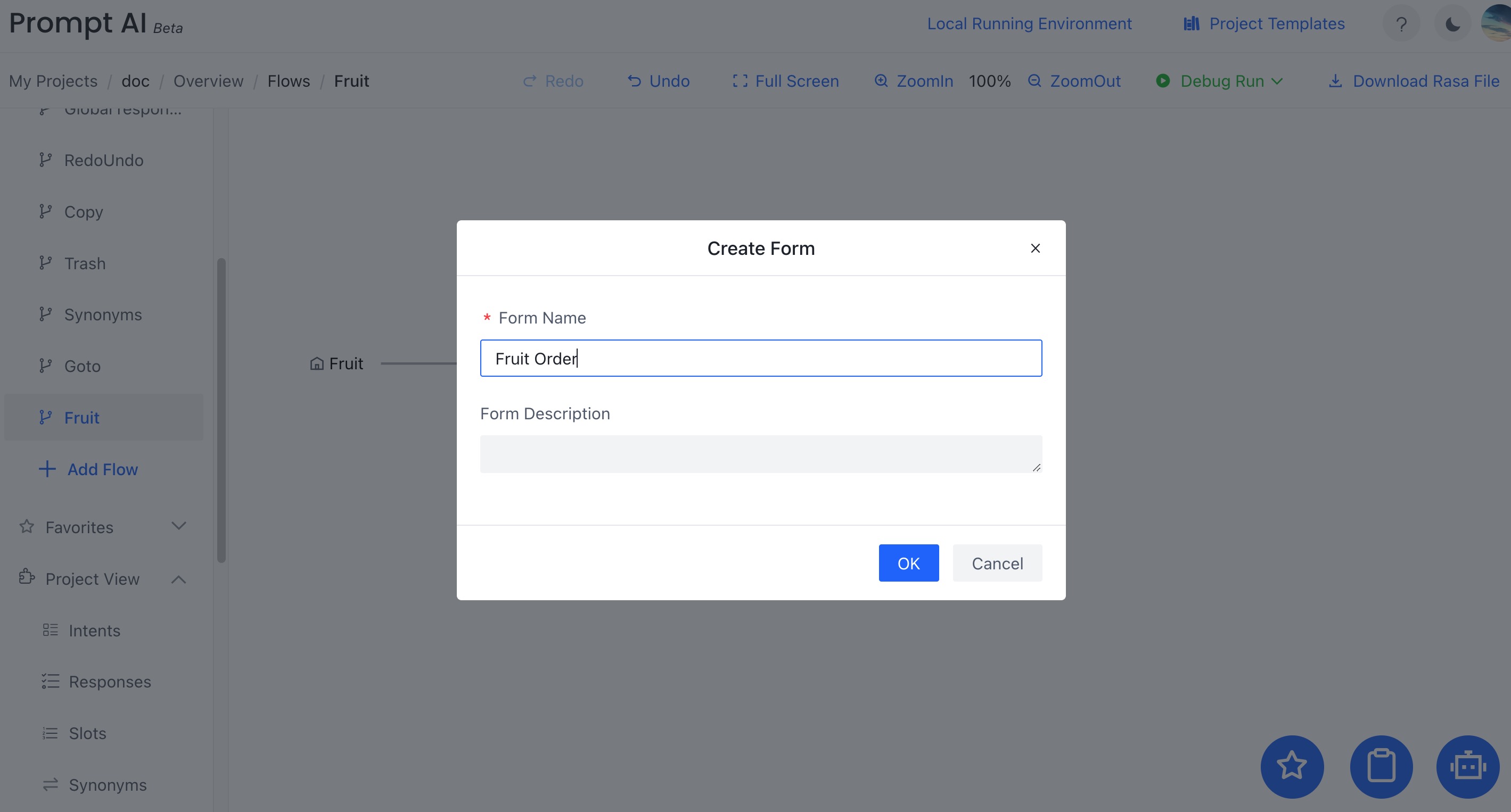Select the Goto flow

point(104,366)
